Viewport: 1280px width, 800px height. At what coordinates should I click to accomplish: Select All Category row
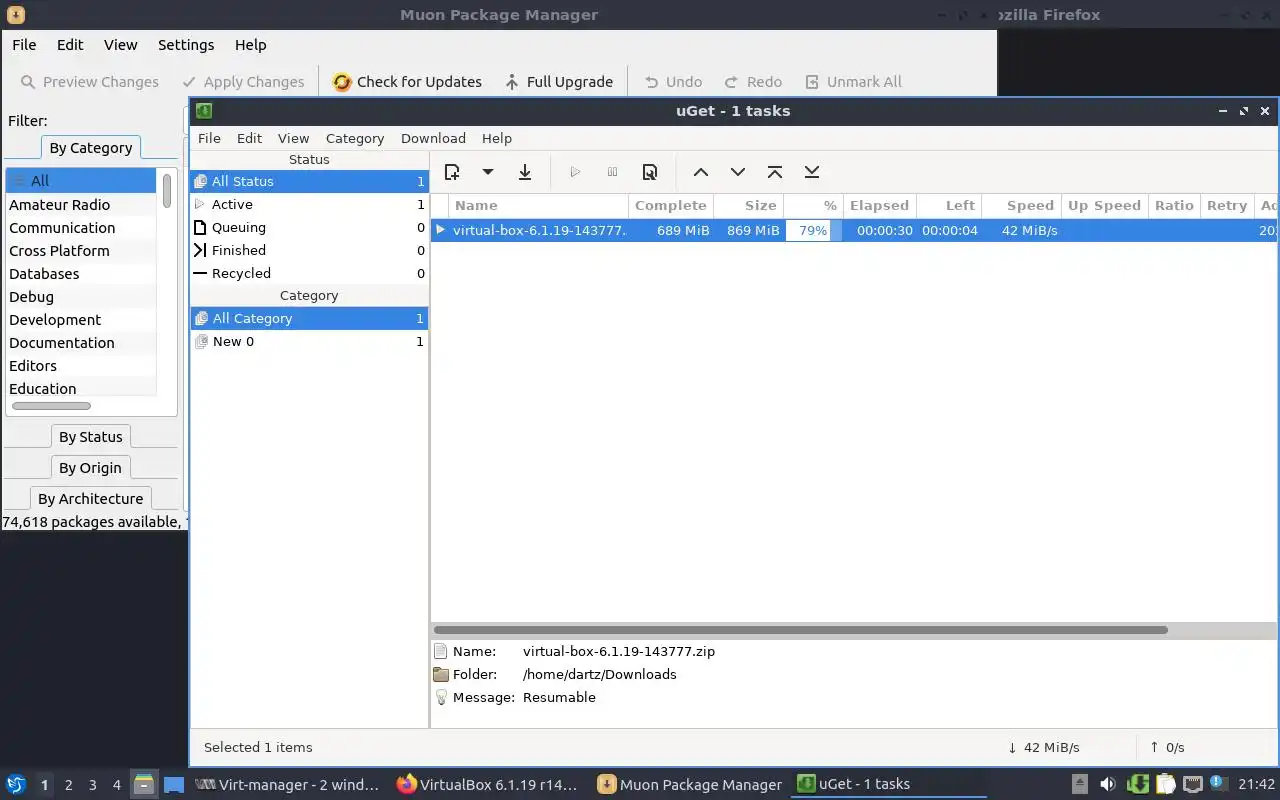(309, 318)
